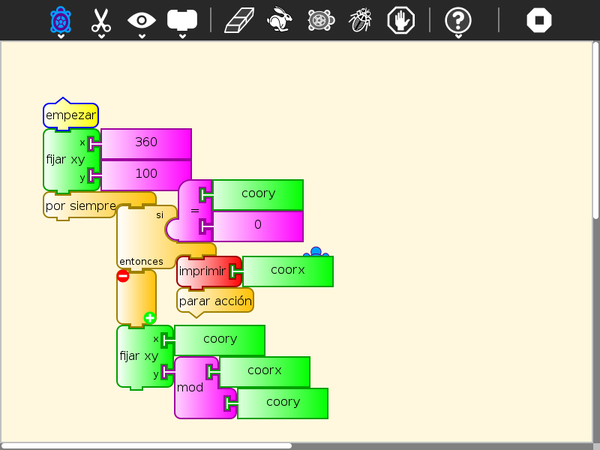
Task: Toggle block visibility with hand icon
Action: click(401, 20)
